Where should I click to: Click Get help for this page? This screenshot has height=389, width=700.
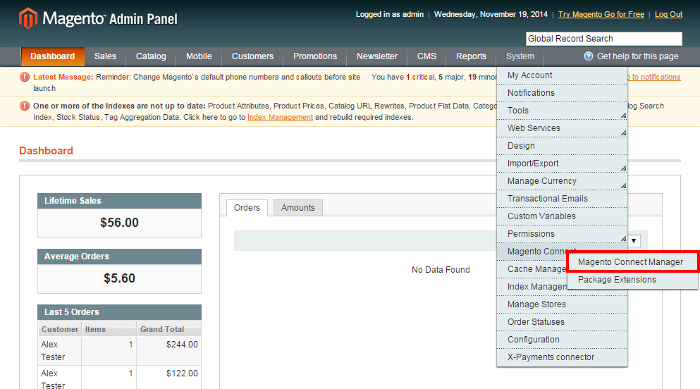click(638, 56)
